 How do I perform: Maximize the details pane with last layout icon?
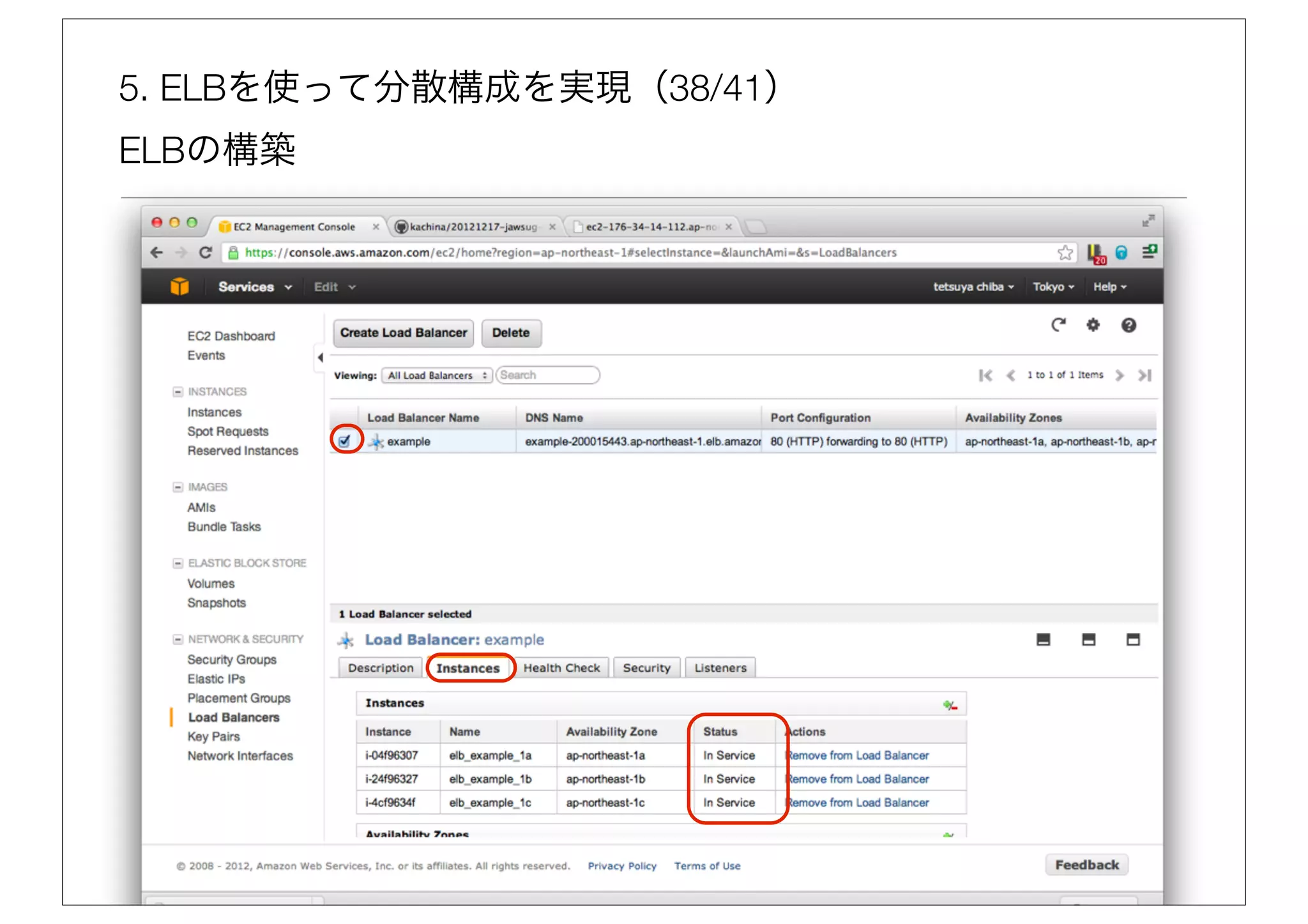tap(1133, 640)
